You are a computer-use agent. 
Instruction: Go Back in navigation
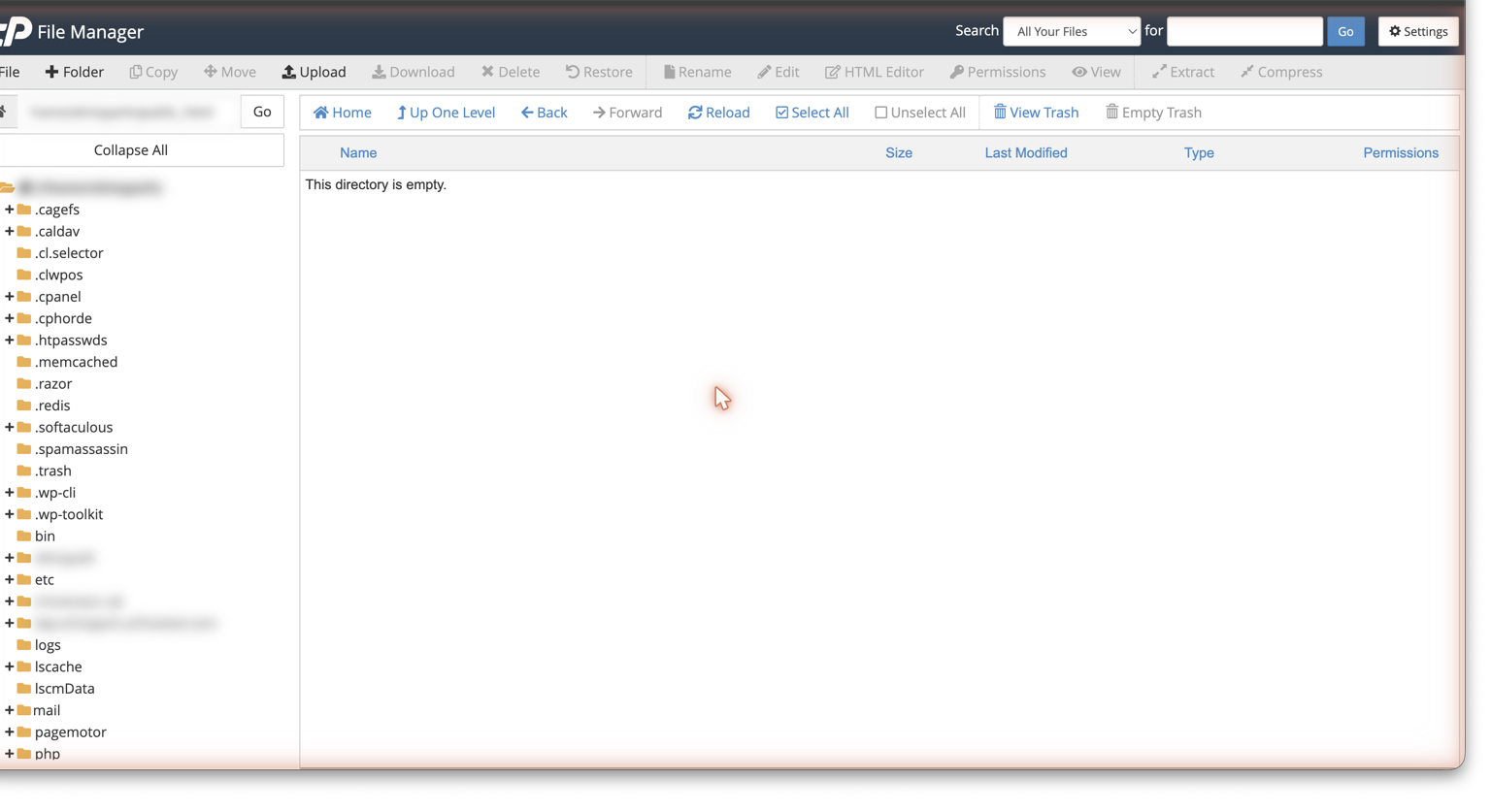coord(544,113)
